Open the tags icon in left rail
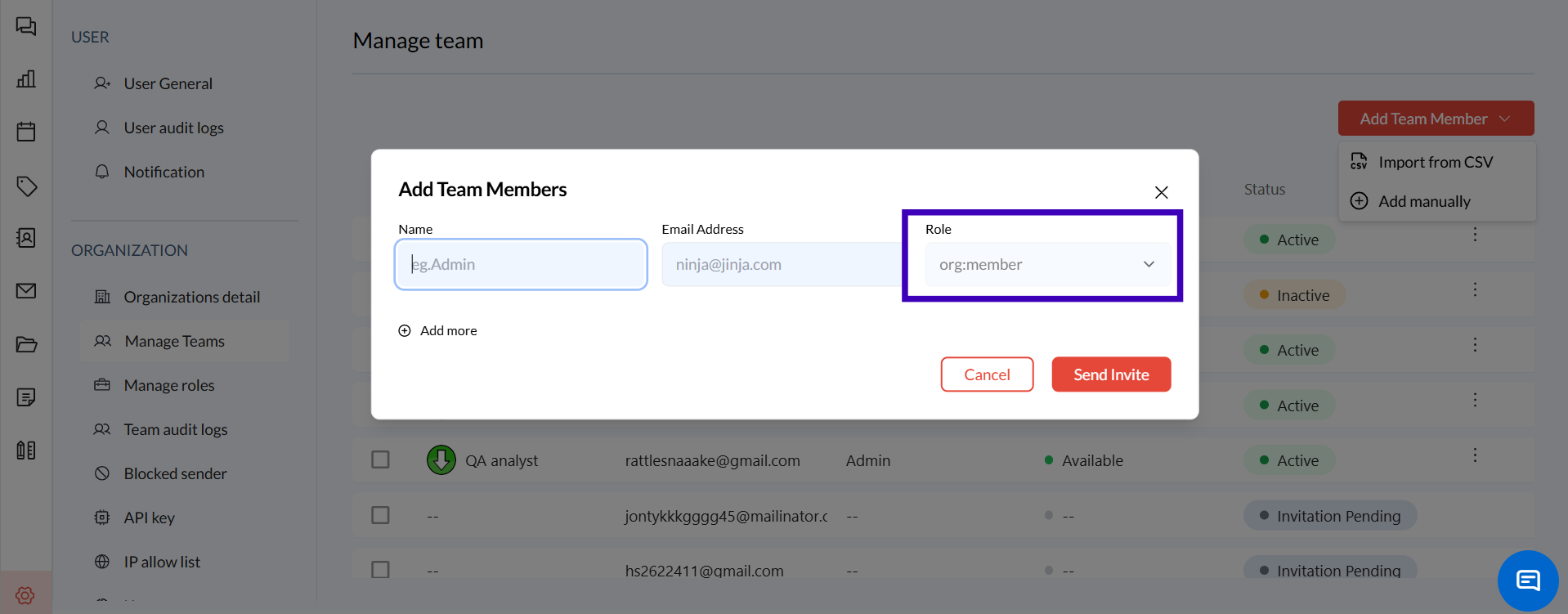 26,186
